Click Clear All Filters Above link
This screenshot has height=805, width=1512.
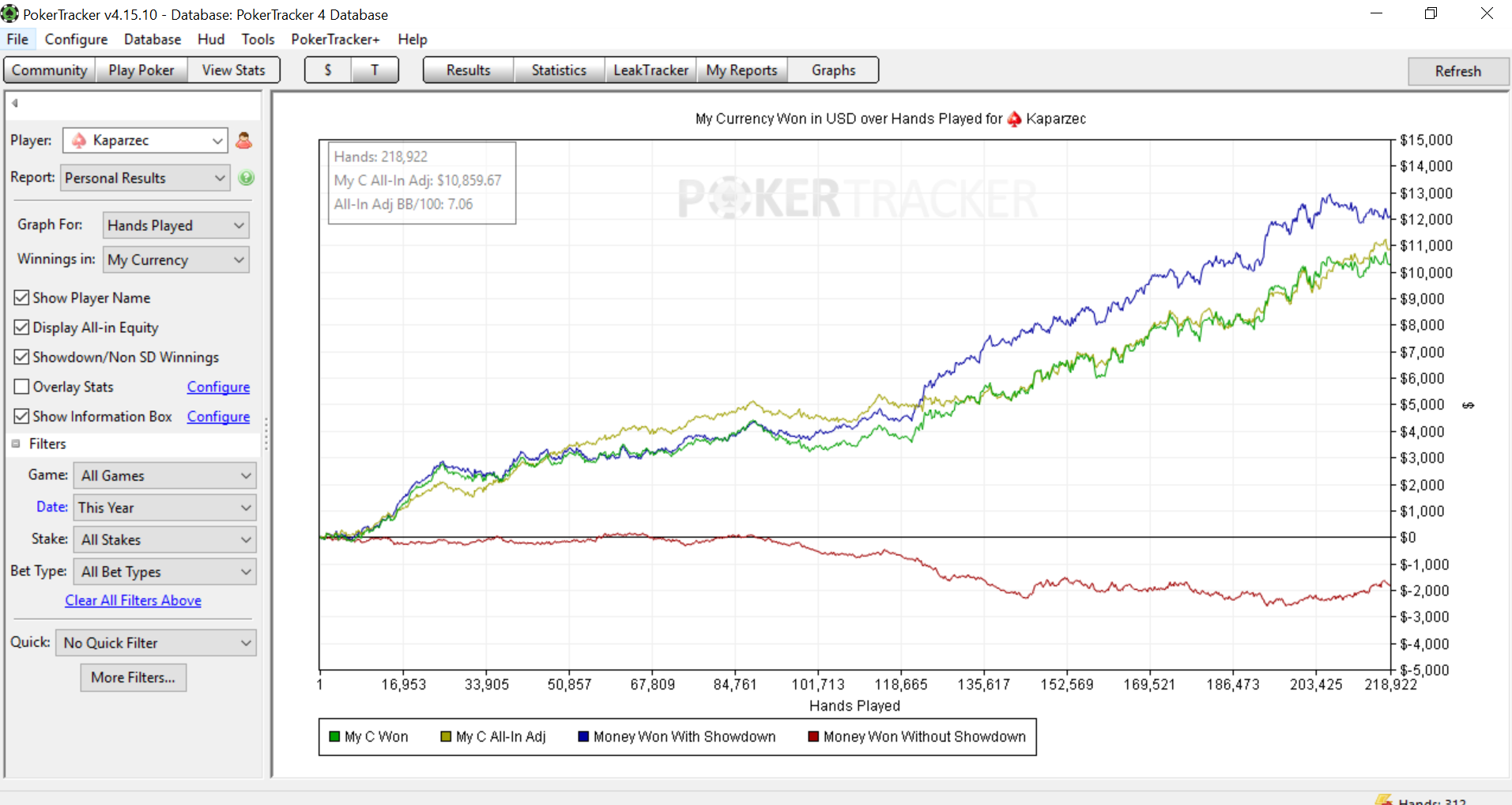[x=133, y=600]
